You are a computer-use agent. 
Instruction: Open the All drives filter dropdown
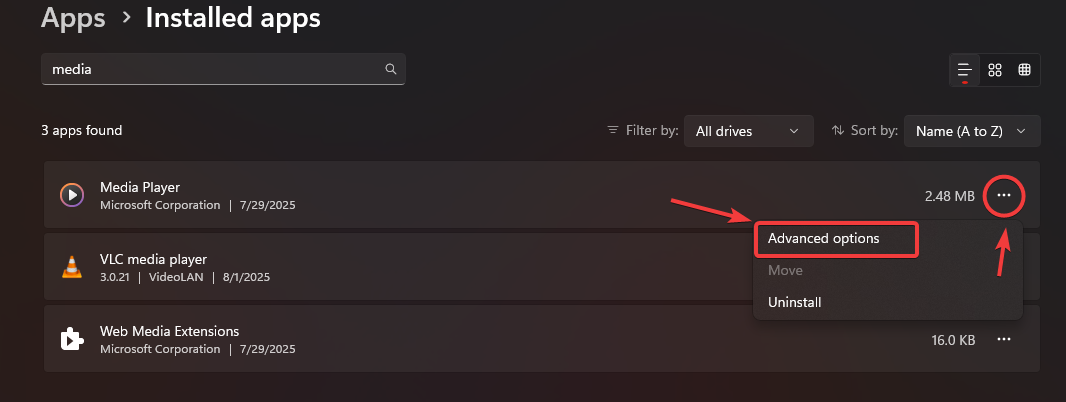point(748,131)
